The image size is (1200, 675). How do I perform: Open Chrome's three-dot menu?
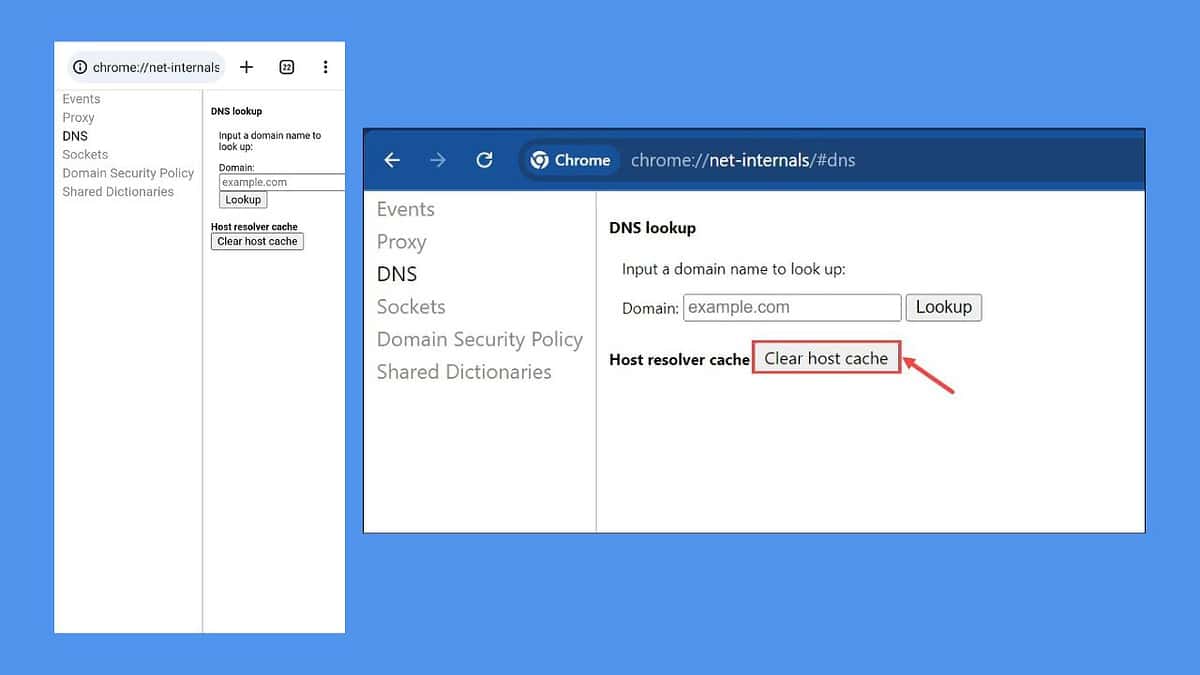325,67
